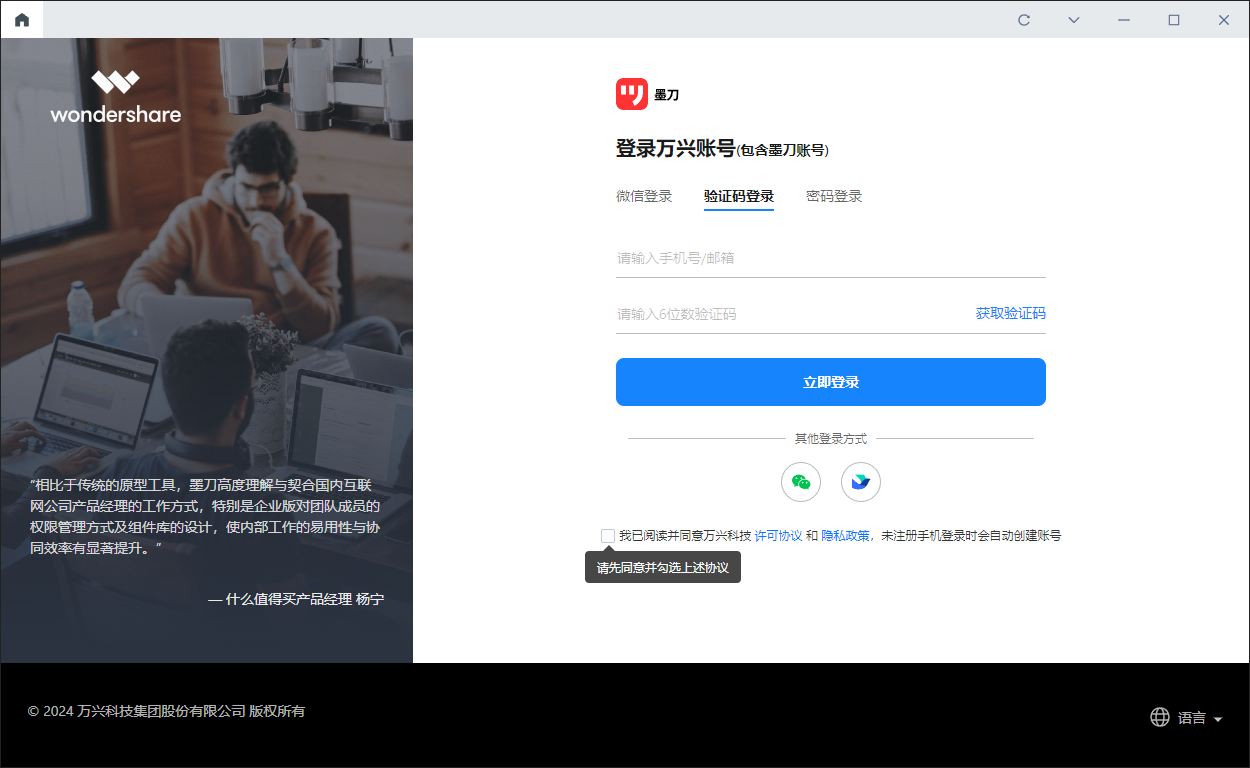Switch to the 验证码登录 tab
The width and height of the screenshot is (1250, 768).
[739, 196]
